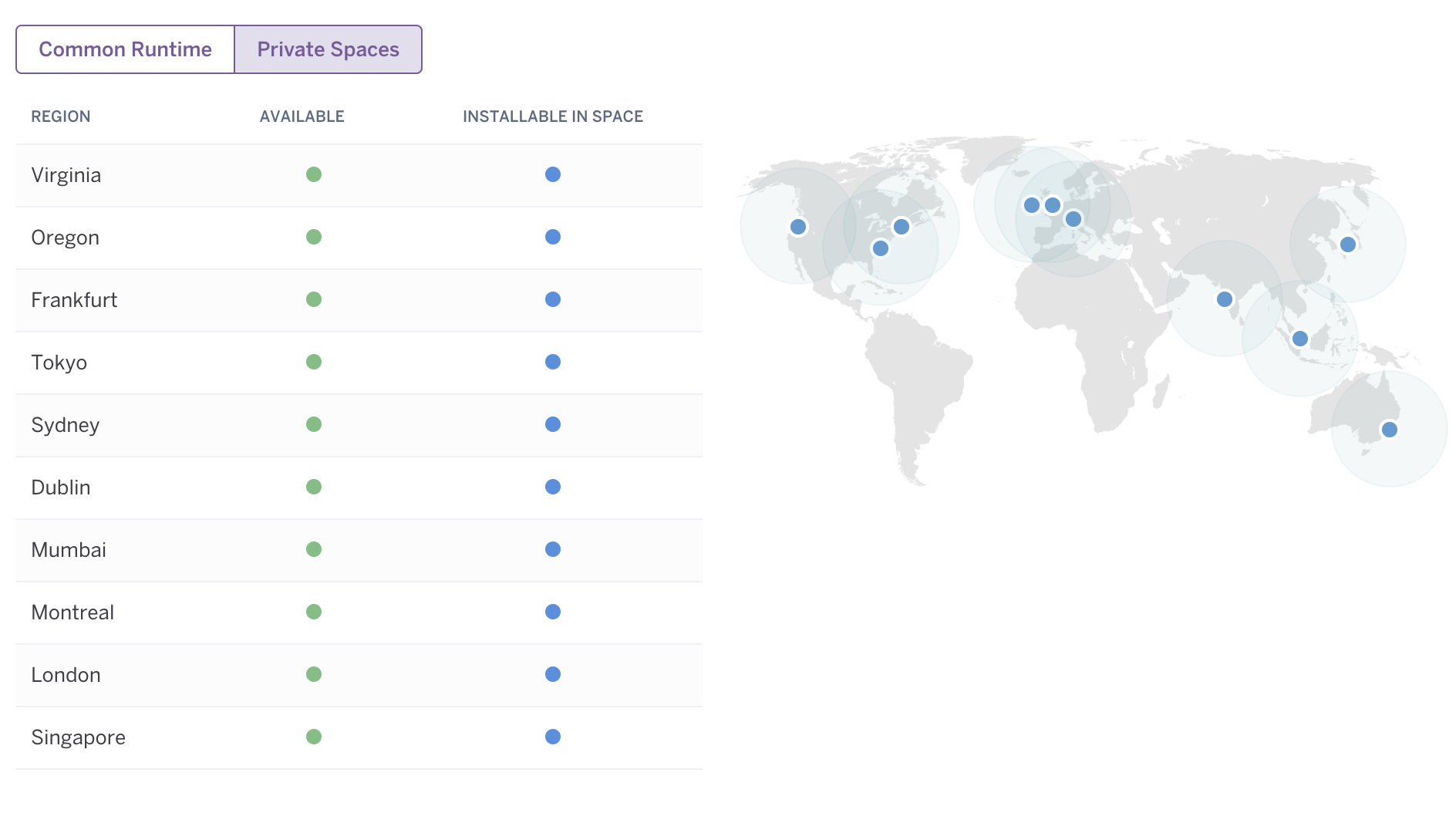
Task: Click the Frankfurt marker in central Europe
Action: pyautogui.click(x=1073, y=219)
